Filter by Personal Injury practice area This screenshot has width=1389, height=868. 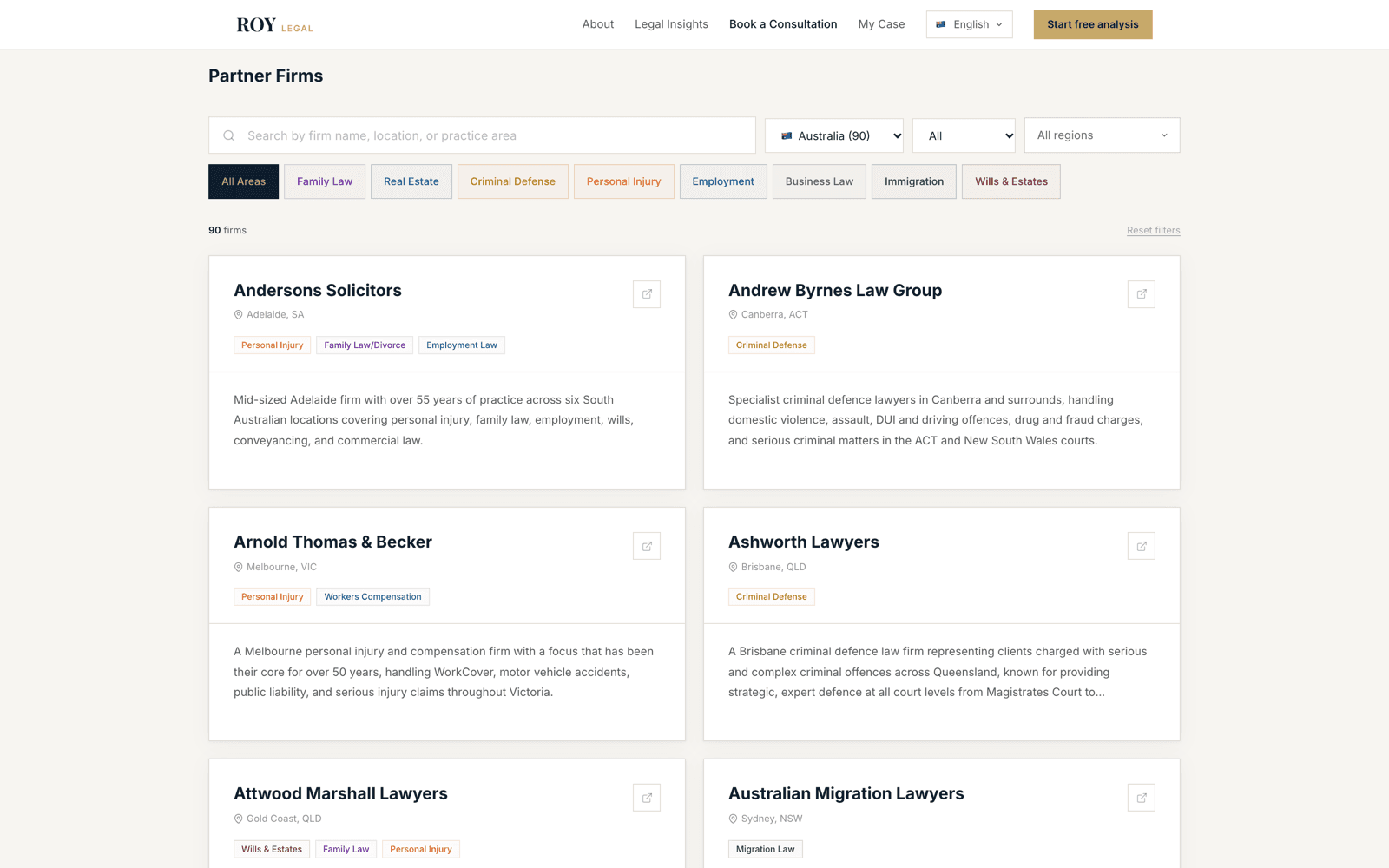624,181
